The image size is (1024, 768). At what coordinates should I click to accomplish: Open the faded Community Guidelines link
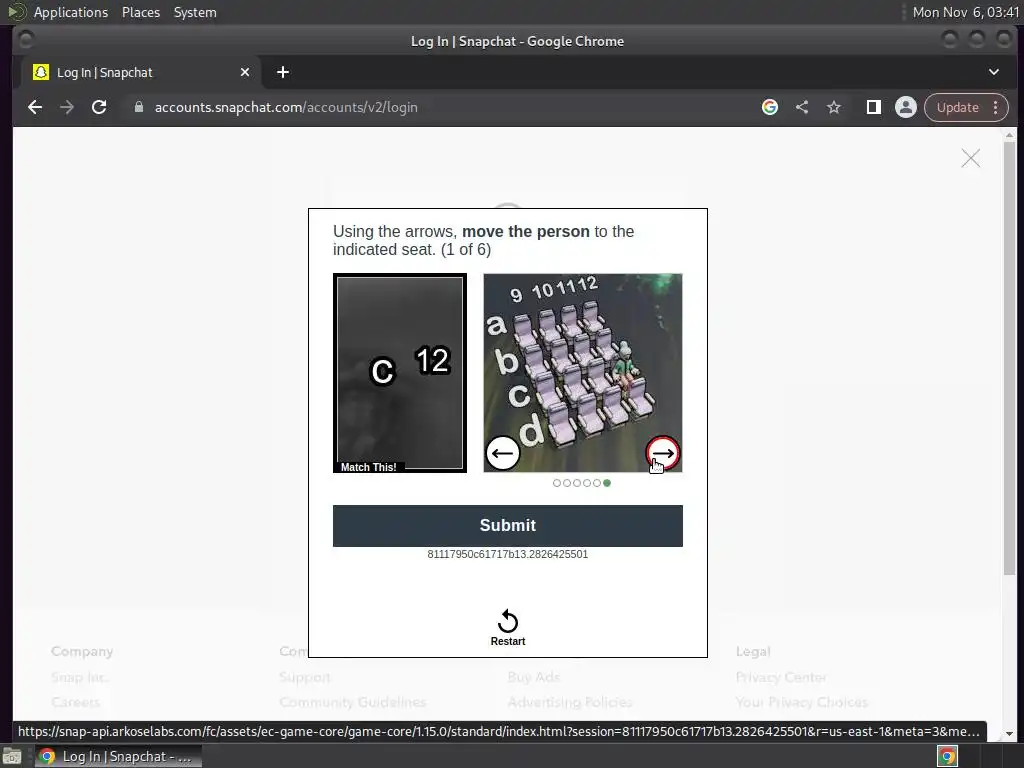pos(353,703)
